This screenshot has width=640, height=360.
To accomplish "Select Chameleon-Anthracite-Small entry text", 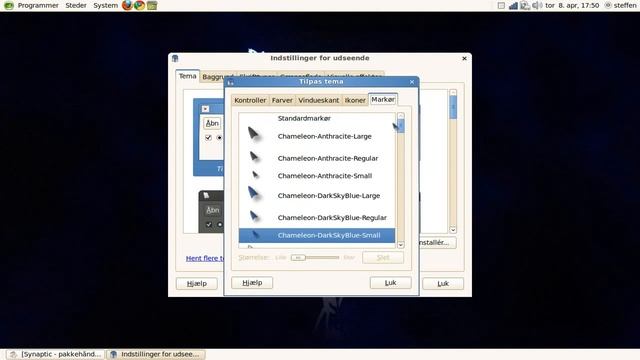I will [x=324, y=176].
